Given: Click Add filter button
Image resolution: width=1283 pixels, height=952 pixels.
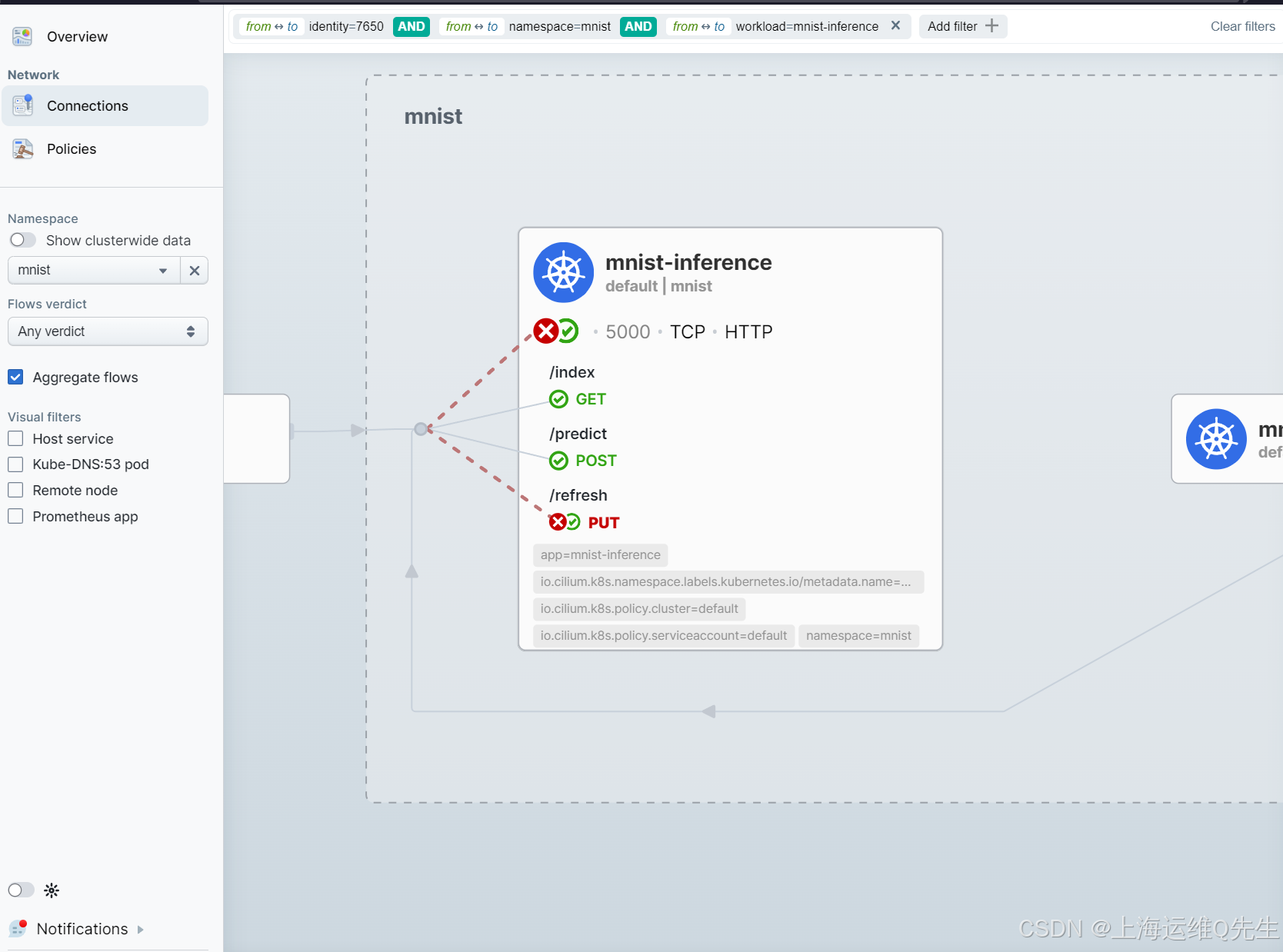Looking at the screenshot, I should click(963, 26).
